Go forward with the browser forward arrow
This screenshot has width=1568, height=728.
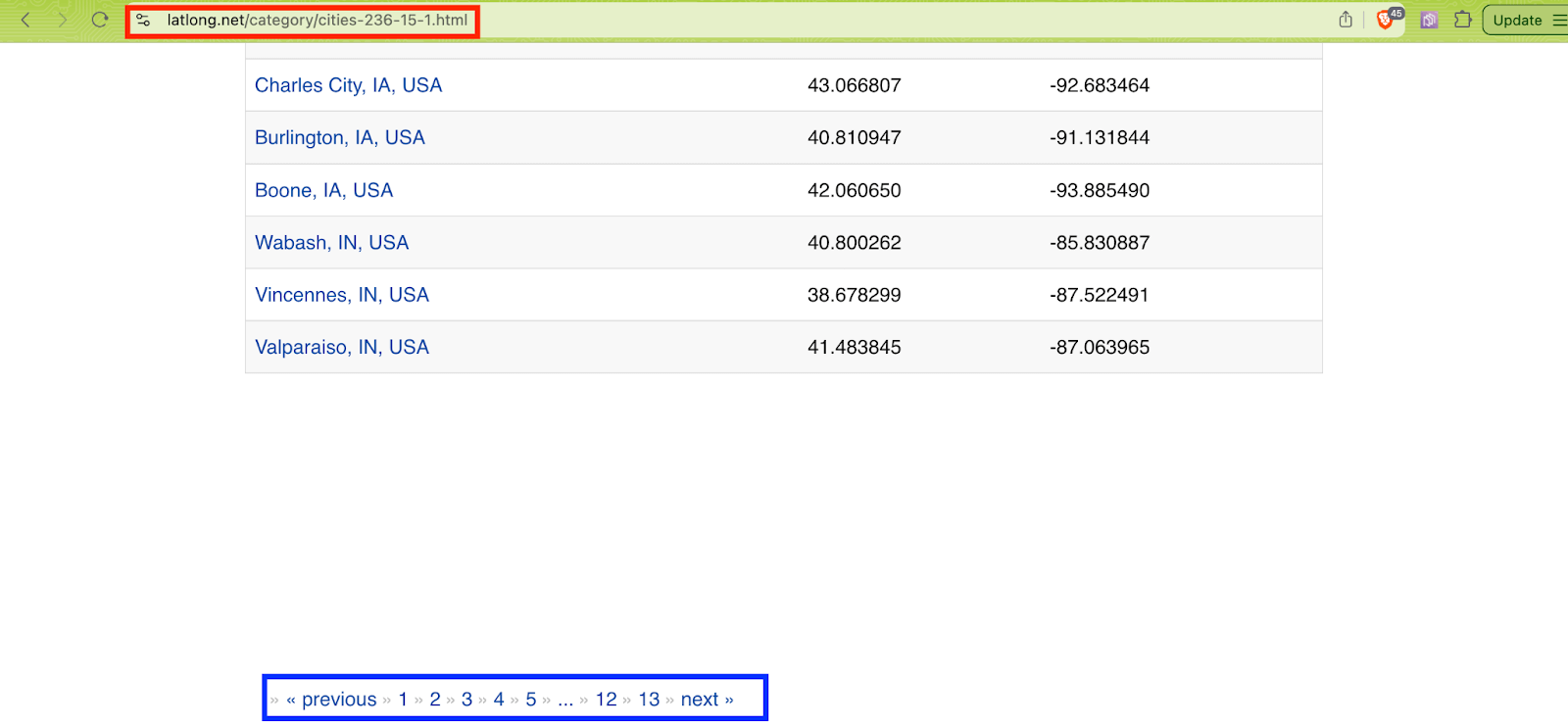click(63, 20)
